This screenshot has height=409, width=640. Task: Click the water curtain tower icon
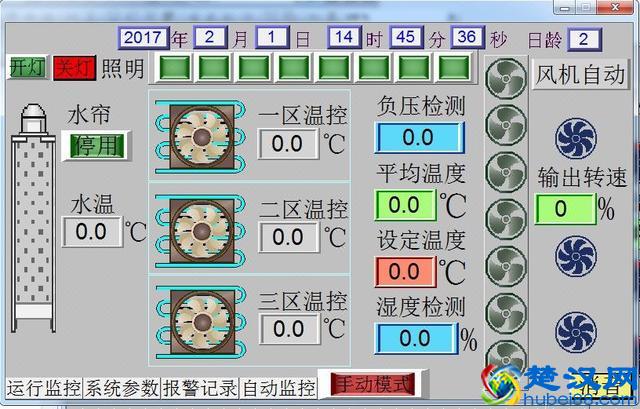(x=33, y=218)
